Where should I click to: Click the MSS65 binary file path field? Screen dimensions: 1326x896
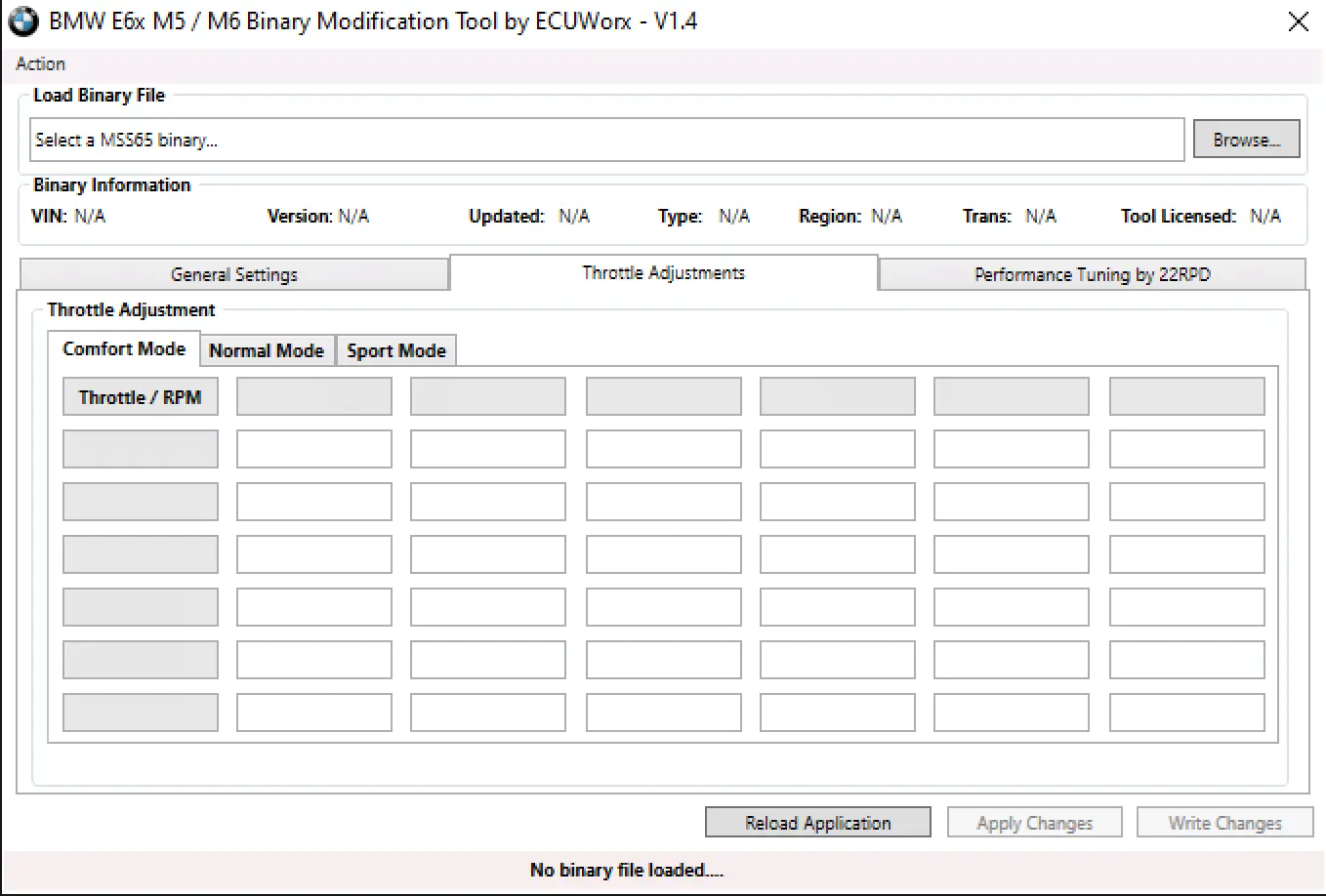605,140
